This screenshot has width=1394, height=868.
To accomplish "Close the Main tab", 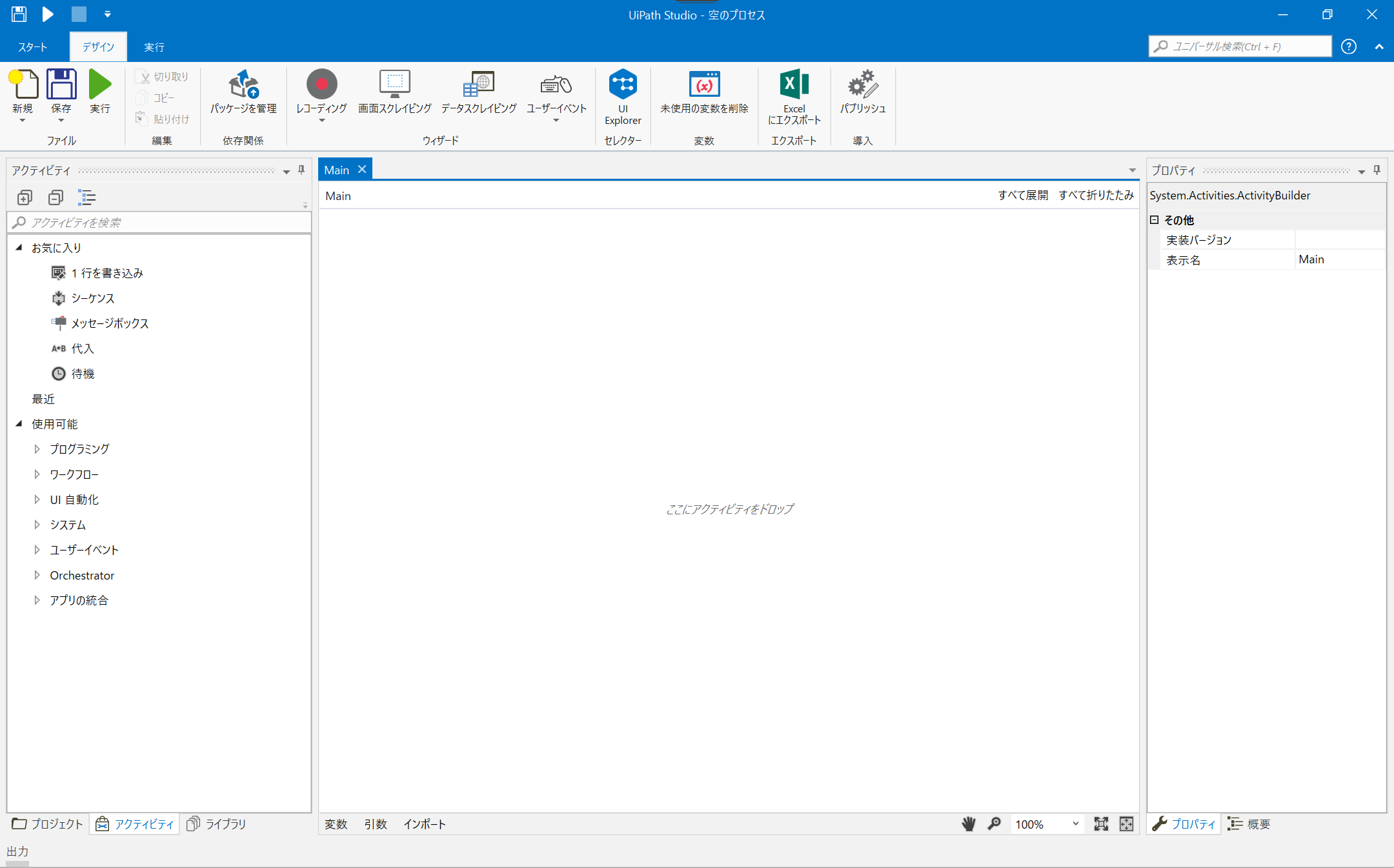I will coord(362,169).
